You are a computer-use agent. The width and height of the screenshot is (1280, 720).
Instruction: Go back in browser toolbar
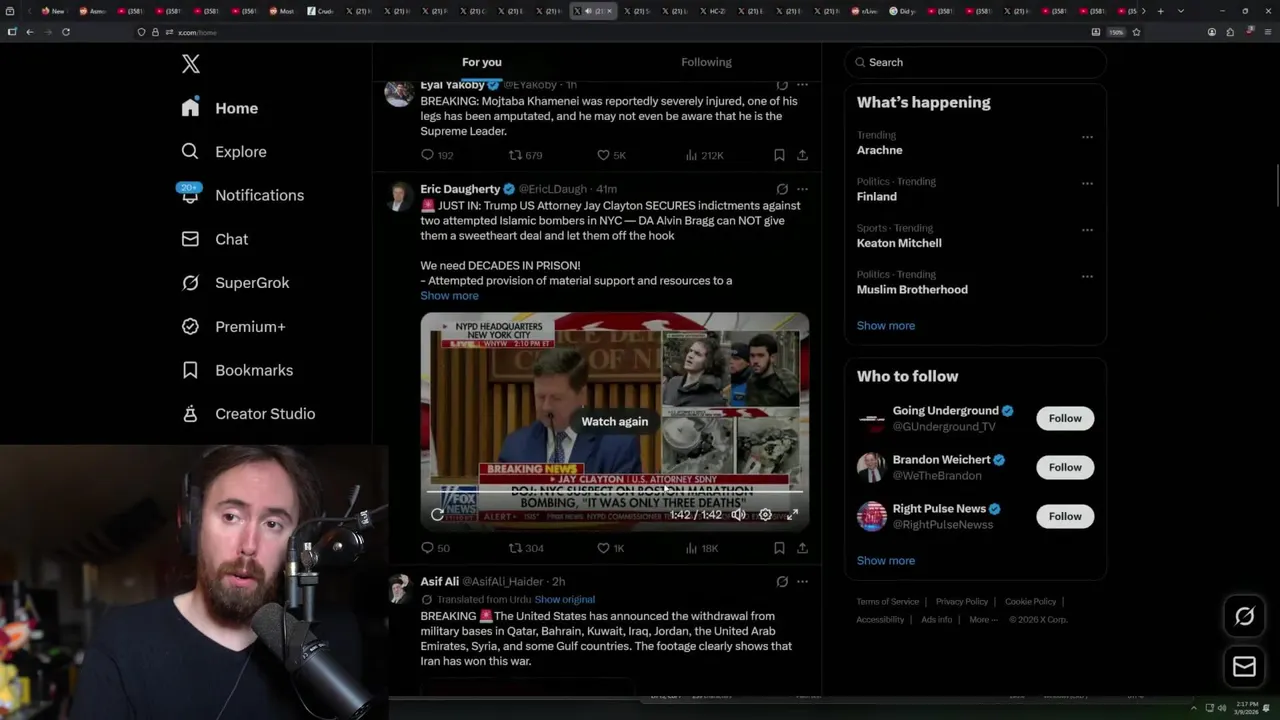tap(30, 32)
